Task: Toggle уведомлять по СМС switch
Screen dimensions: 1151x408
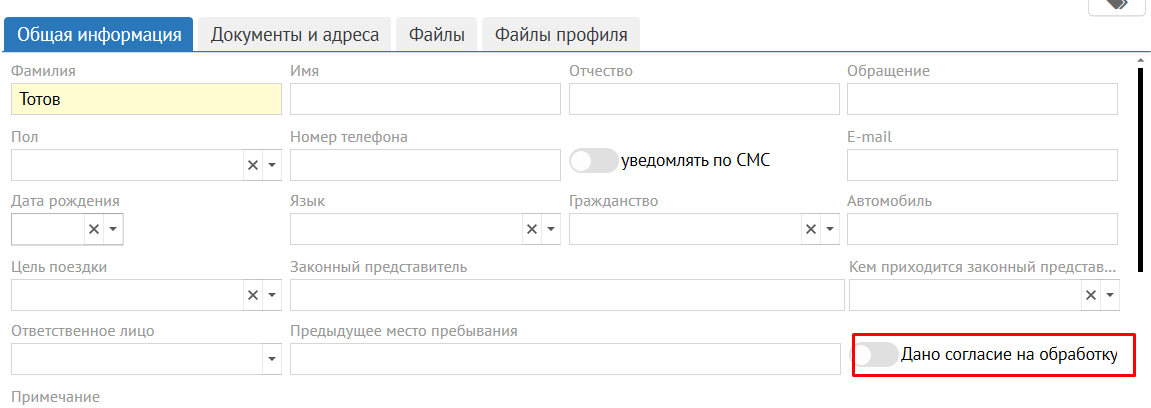Action: (594, 161)
